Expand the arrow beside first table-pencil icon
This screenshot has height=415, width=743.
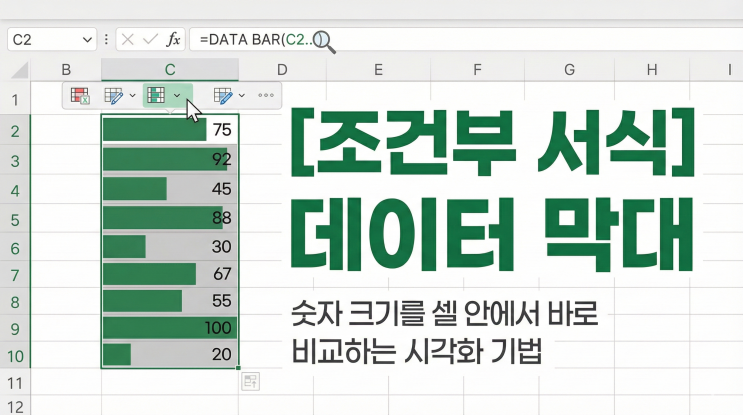(x=133, y=96)
